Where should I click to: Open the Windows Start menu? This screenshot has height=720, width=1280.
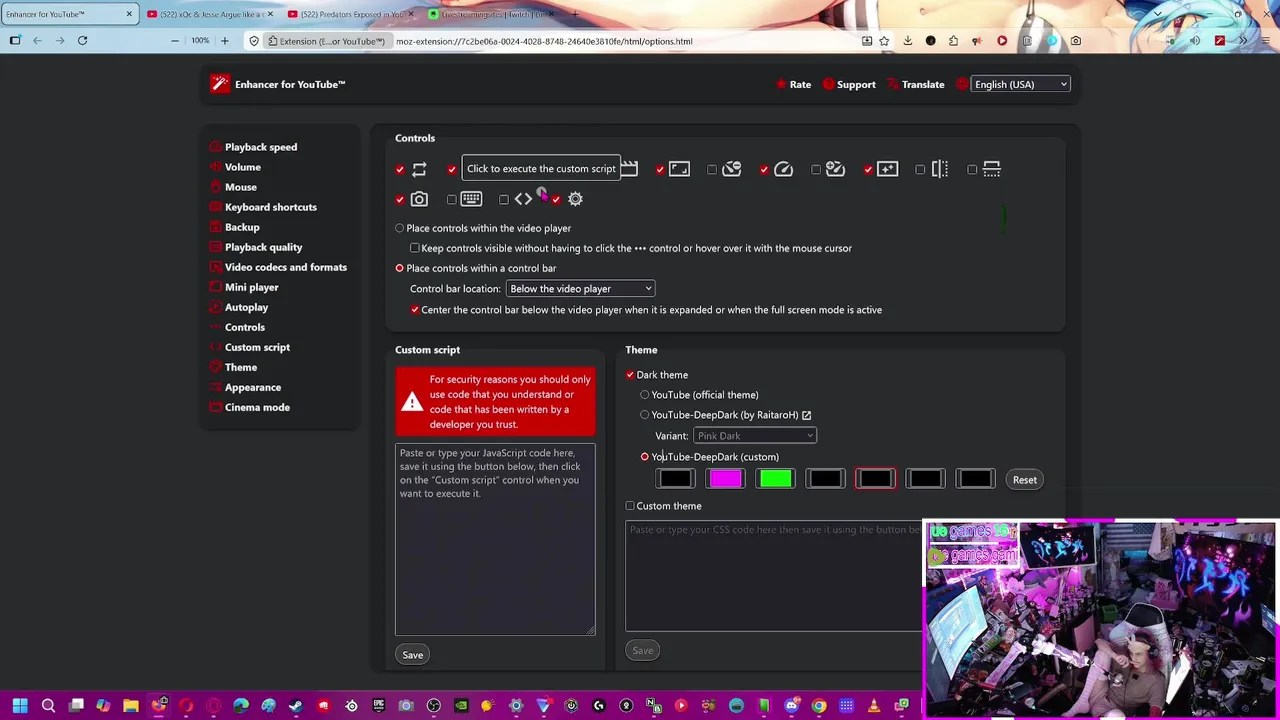[20, 706]
